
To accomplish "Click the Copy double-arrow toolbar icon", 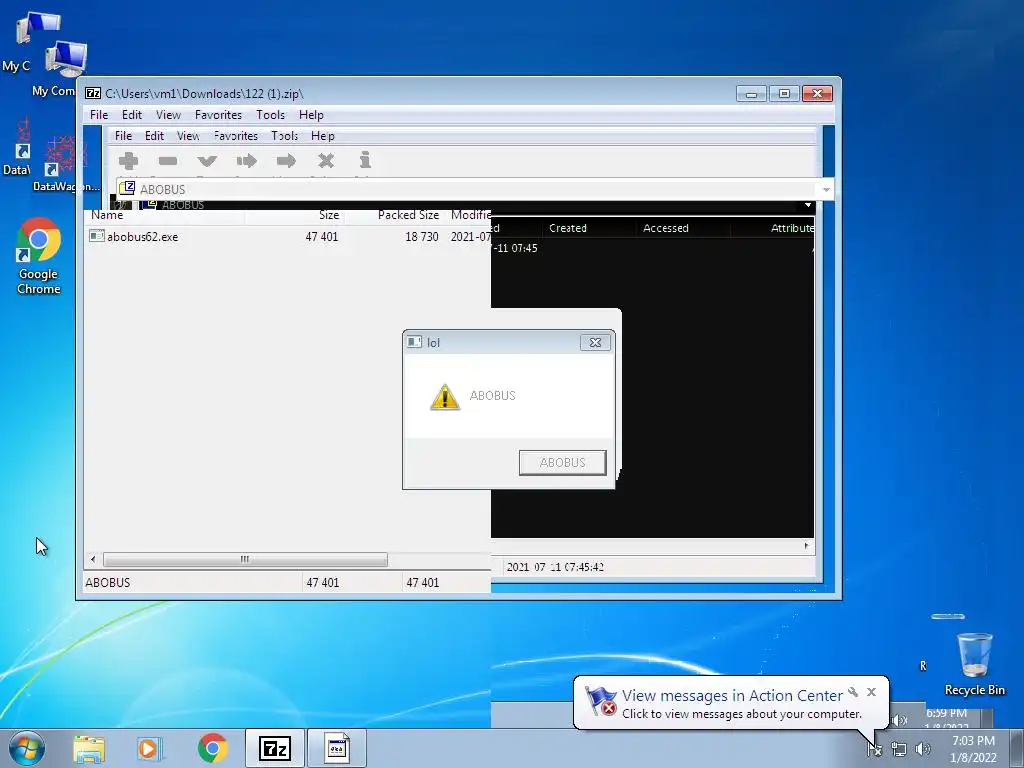I will 246,161.
